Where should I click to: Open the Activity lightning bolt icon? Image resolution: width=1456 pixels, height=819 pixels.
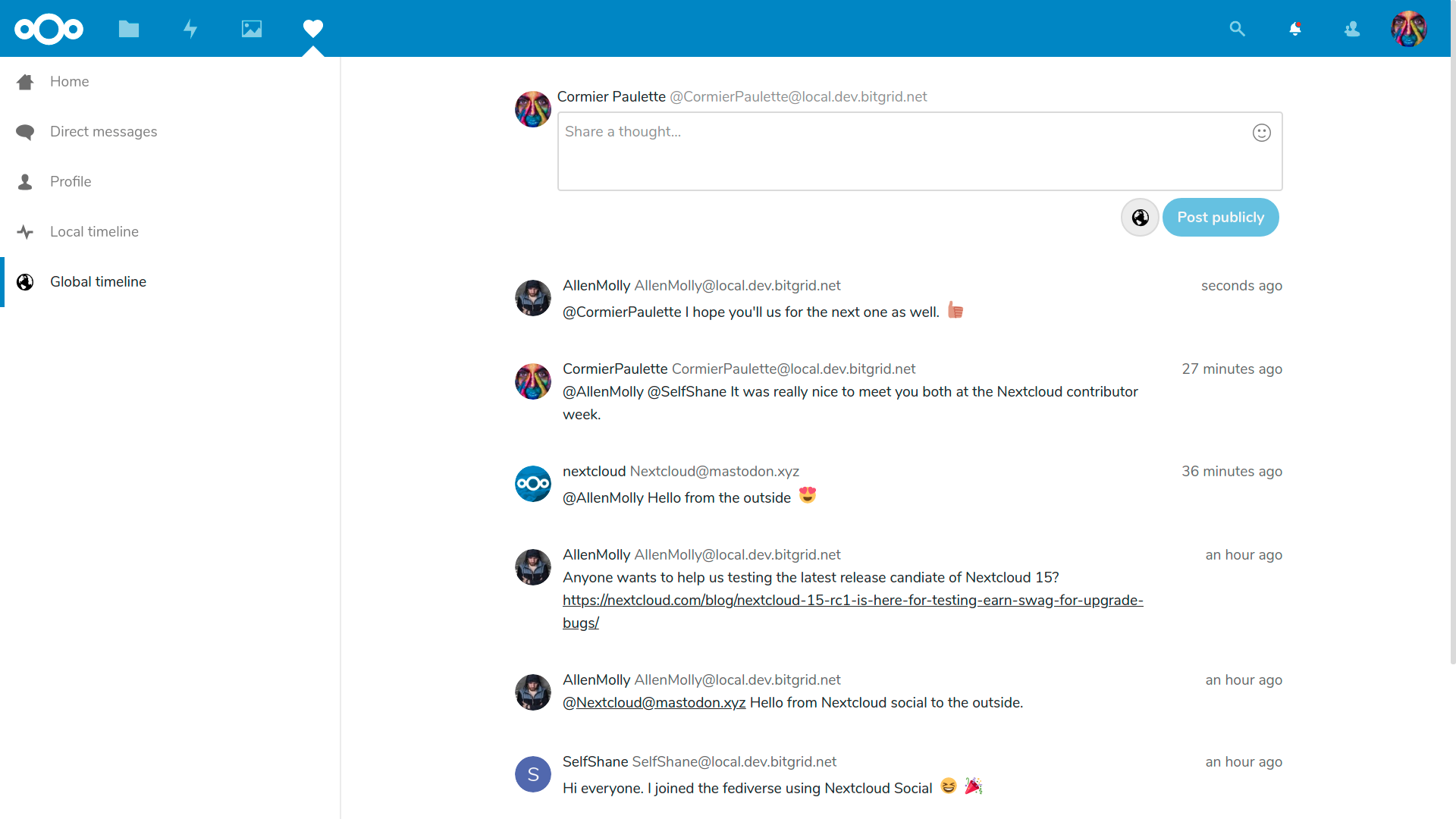point(190,29)
